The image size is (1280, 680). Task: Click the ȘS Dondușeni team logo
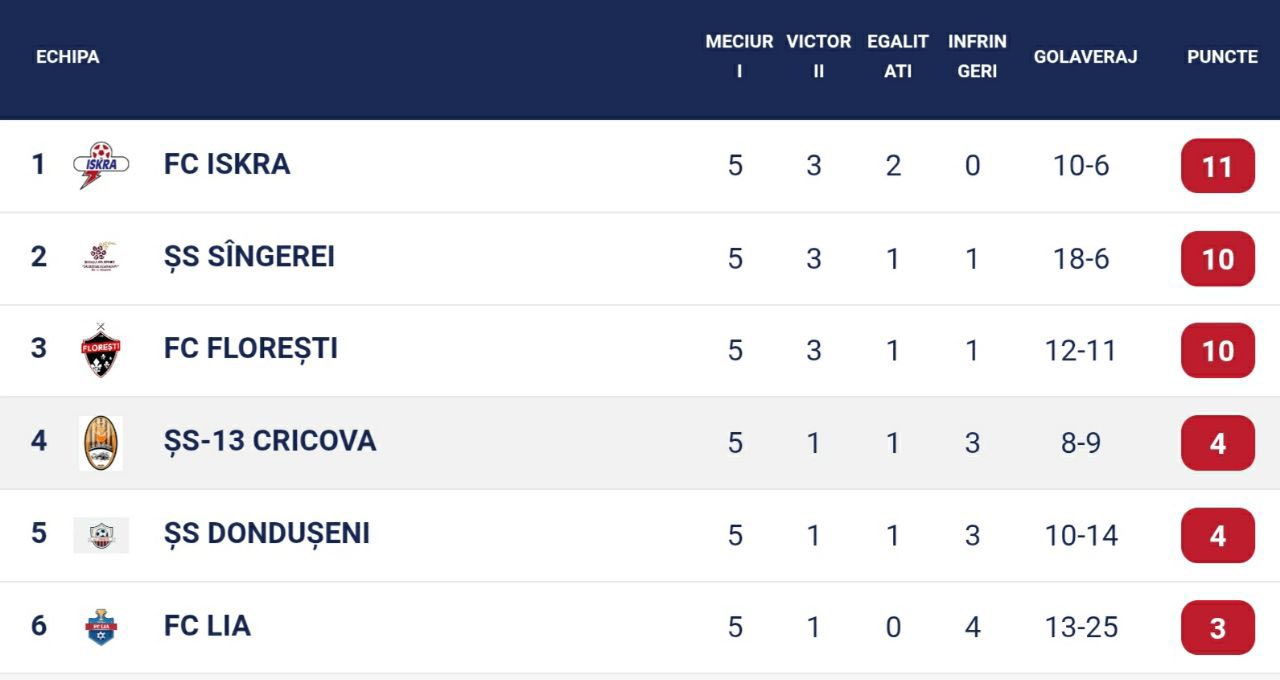[x=101, y=535]
